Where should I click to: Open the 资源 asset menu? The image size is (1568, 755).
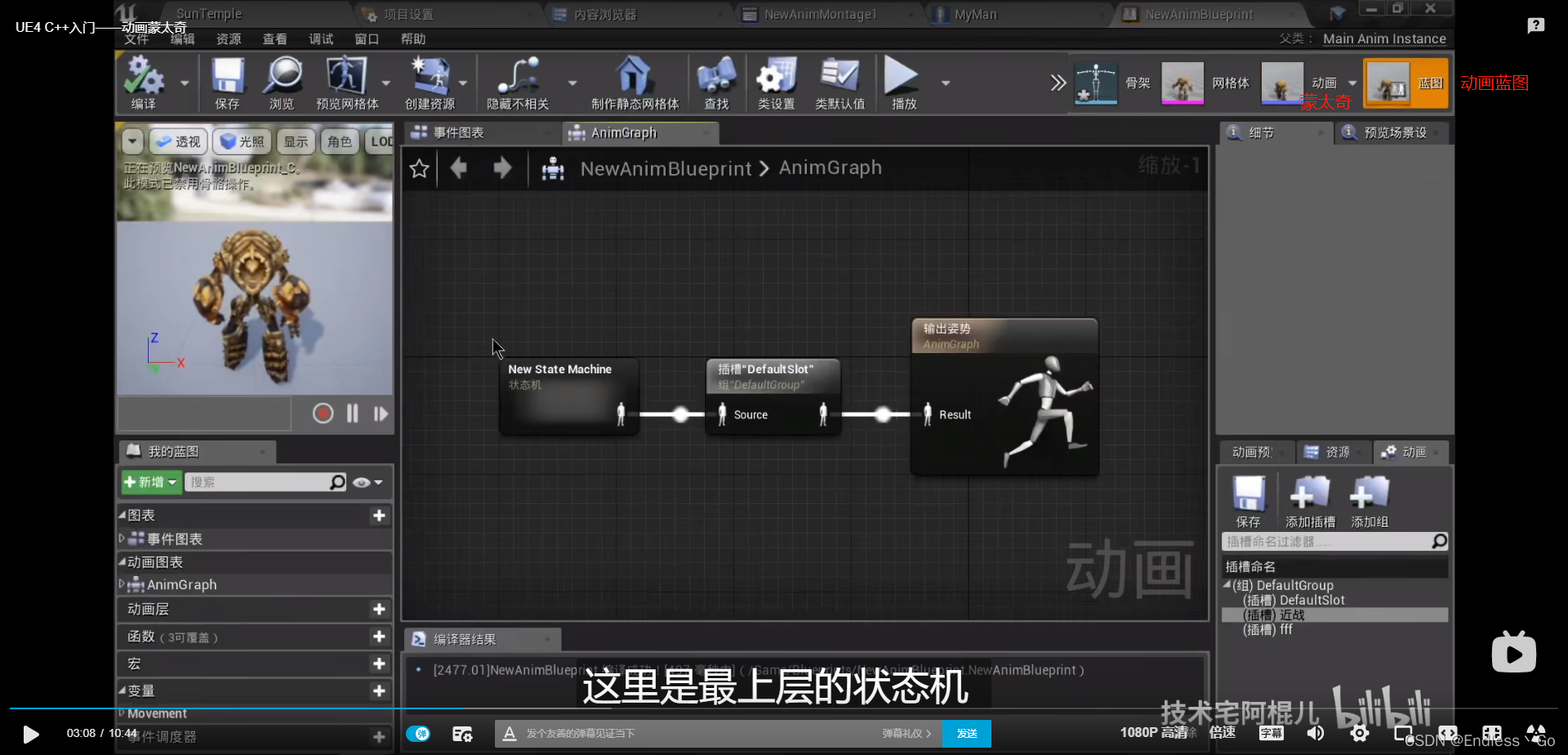click(229, 39)
